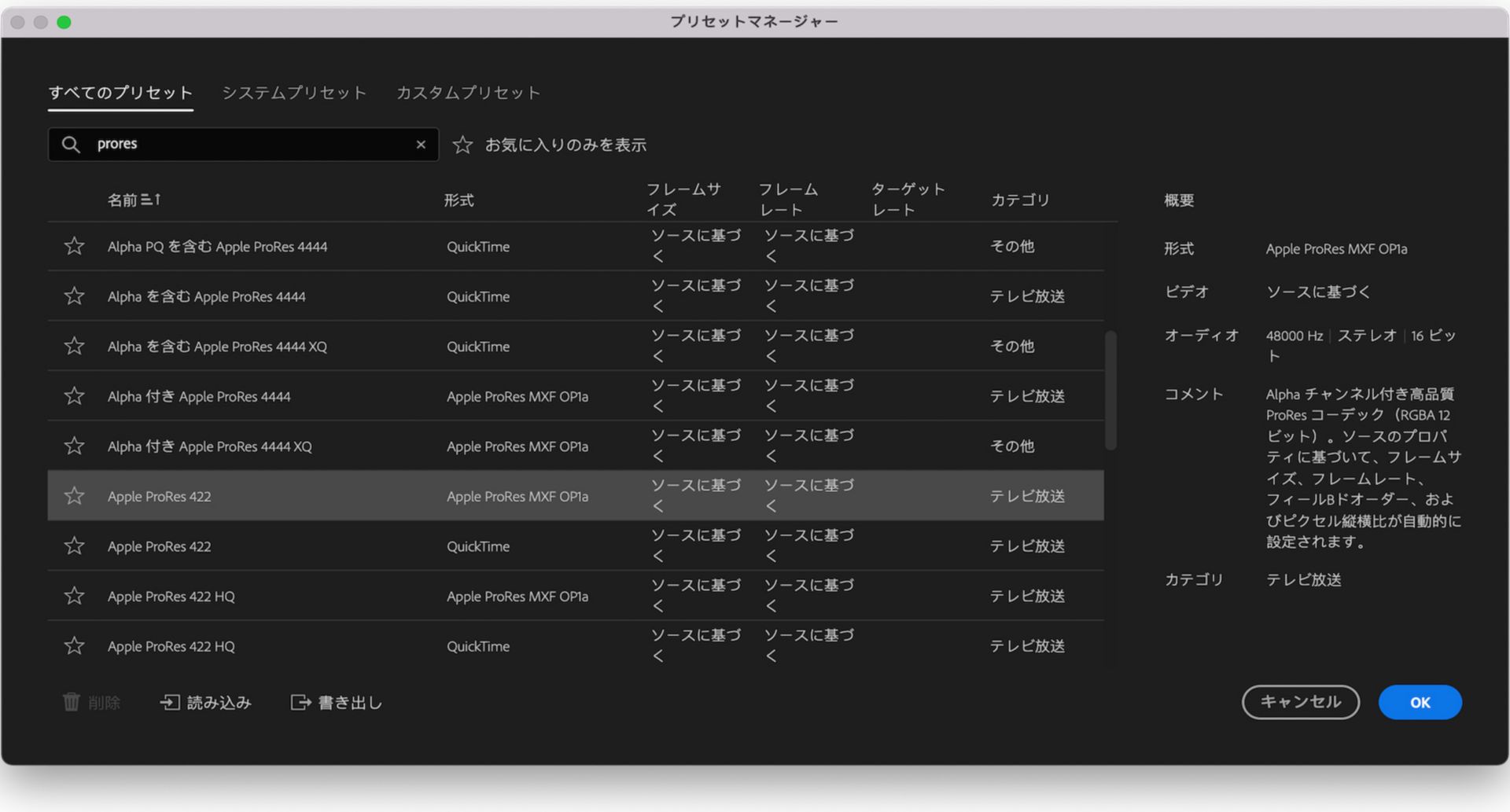
Task: Sort by the 形式 column header
Action: click(x=459, y=200)
